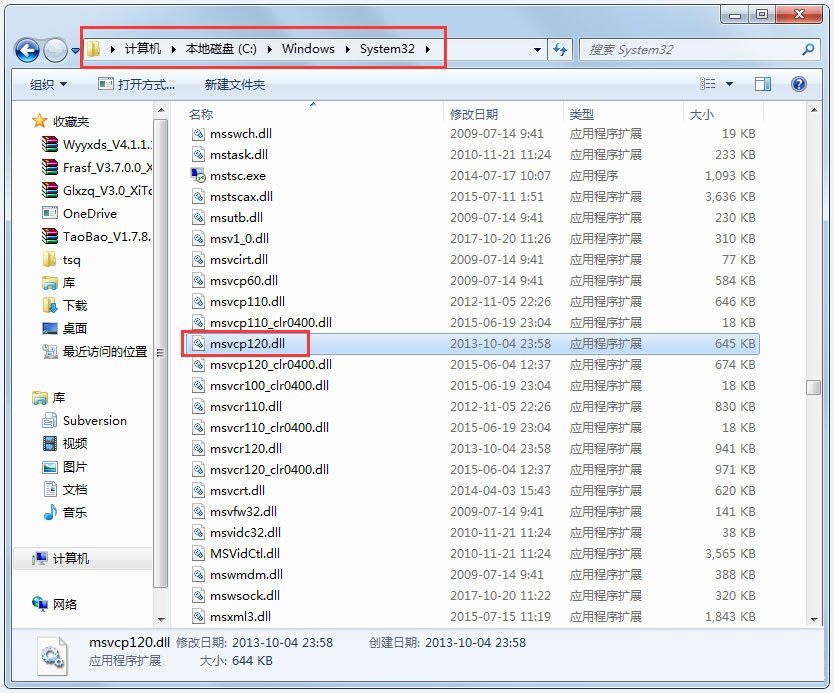The height and width of the screenshot is (693, 834).
Task: Open OneDrive in favorites
Action: point(79,213)
